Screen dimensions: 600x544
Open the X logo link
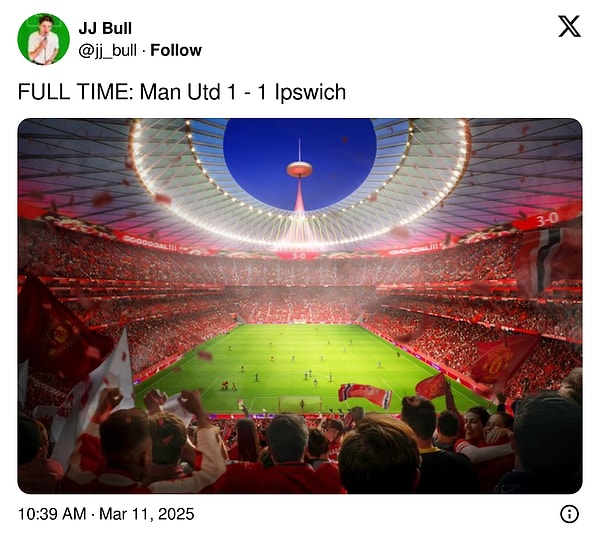569,26
